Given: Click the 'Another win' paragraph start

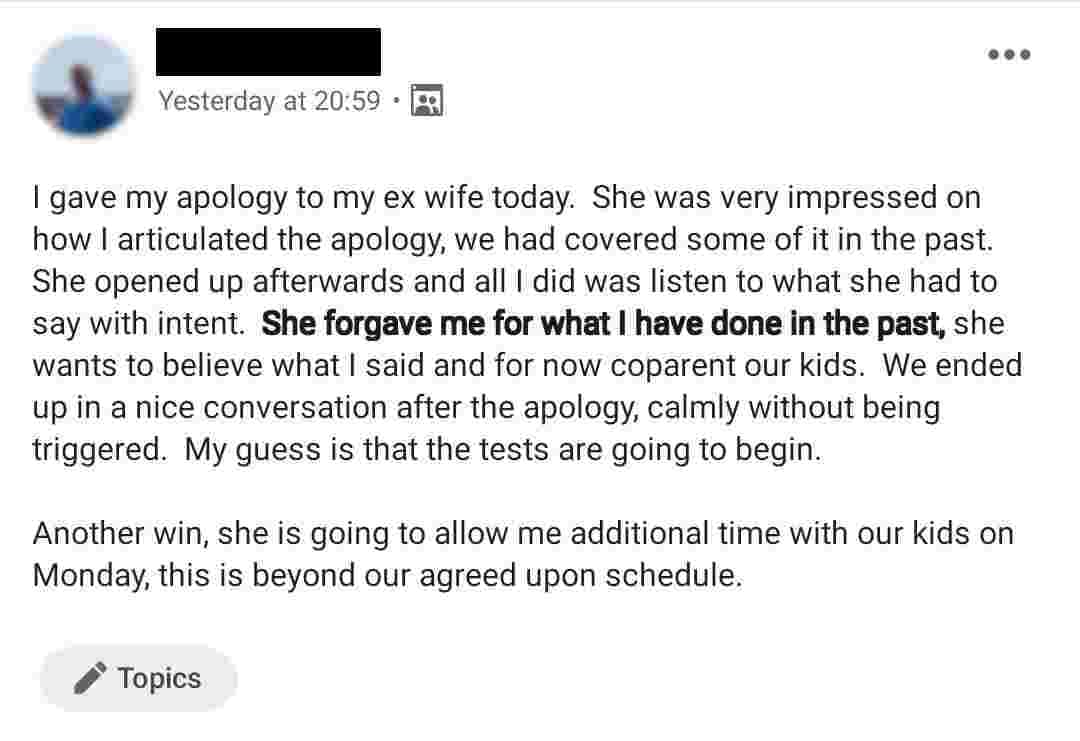Looking at the screenshot, I should click(120, 533).
